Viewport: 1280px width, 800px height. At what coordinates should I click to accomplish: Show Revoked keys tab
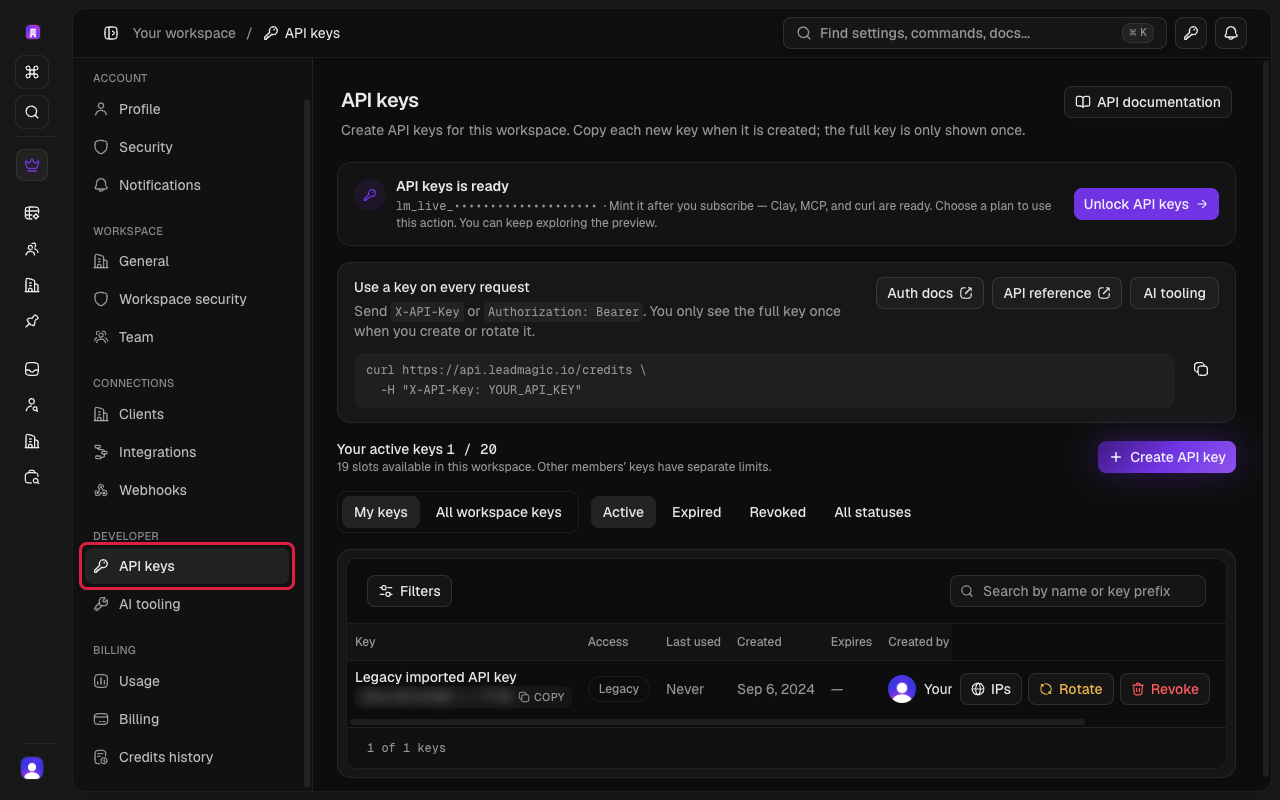[x=778, y=512]
